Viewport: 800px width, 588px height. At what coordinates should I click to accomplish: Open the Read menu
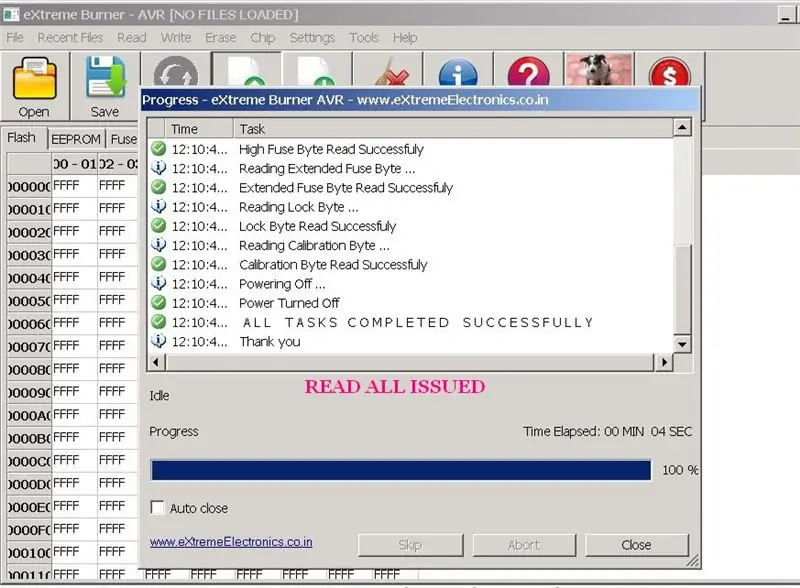[132, 38]
